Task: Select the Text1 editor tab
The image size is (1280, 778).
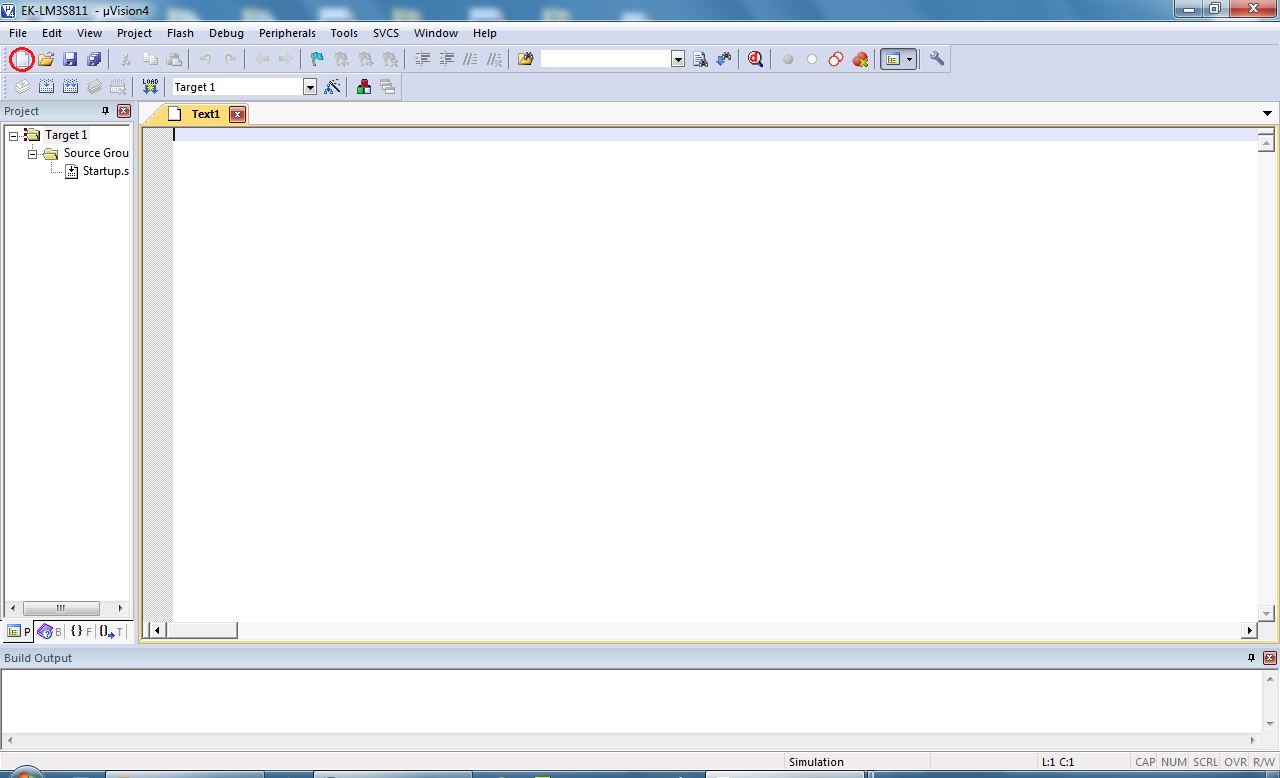Action: [x=205, y=114]
